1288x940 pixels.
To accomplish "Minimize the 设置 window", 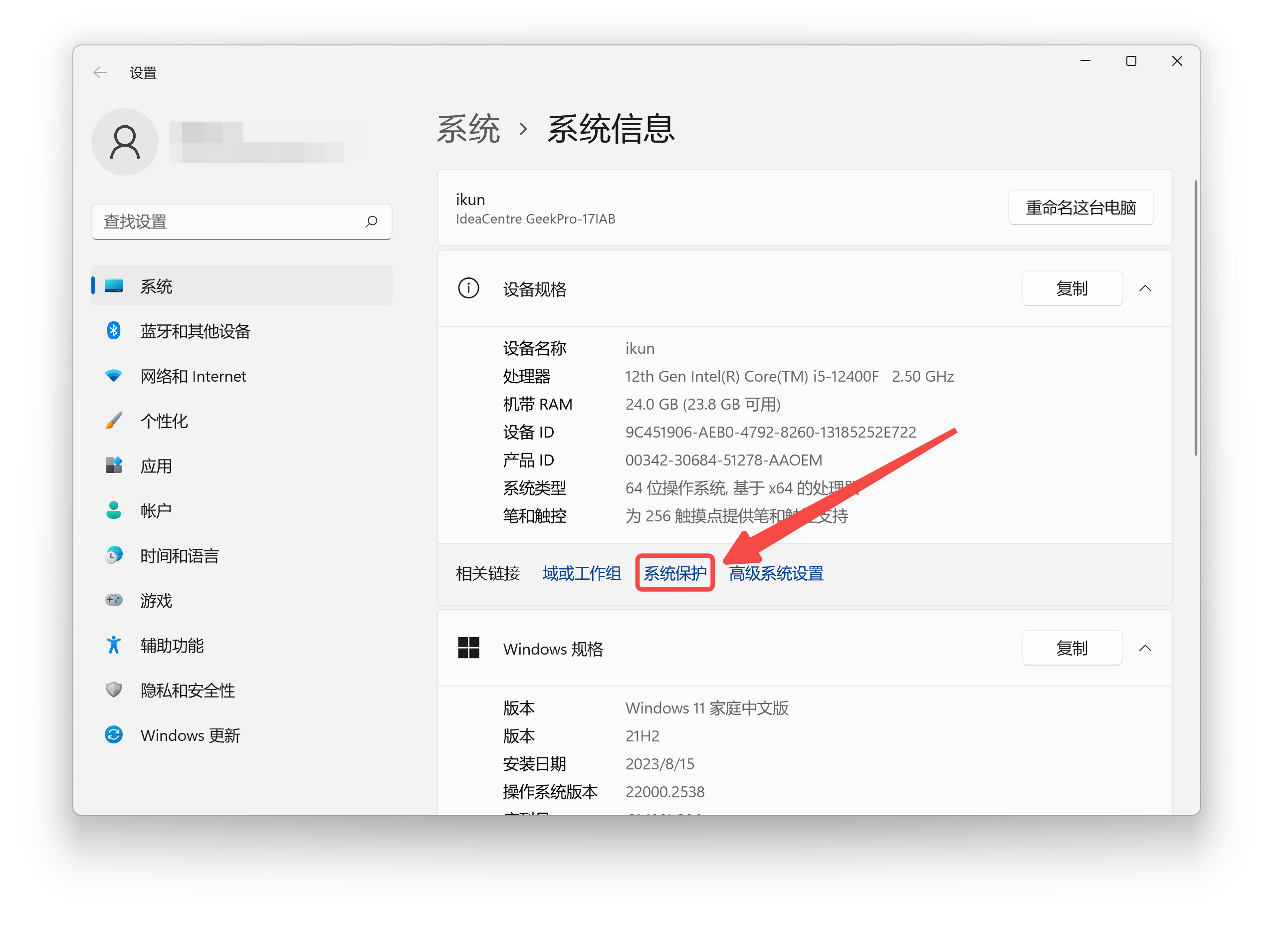I will 1085,61.
